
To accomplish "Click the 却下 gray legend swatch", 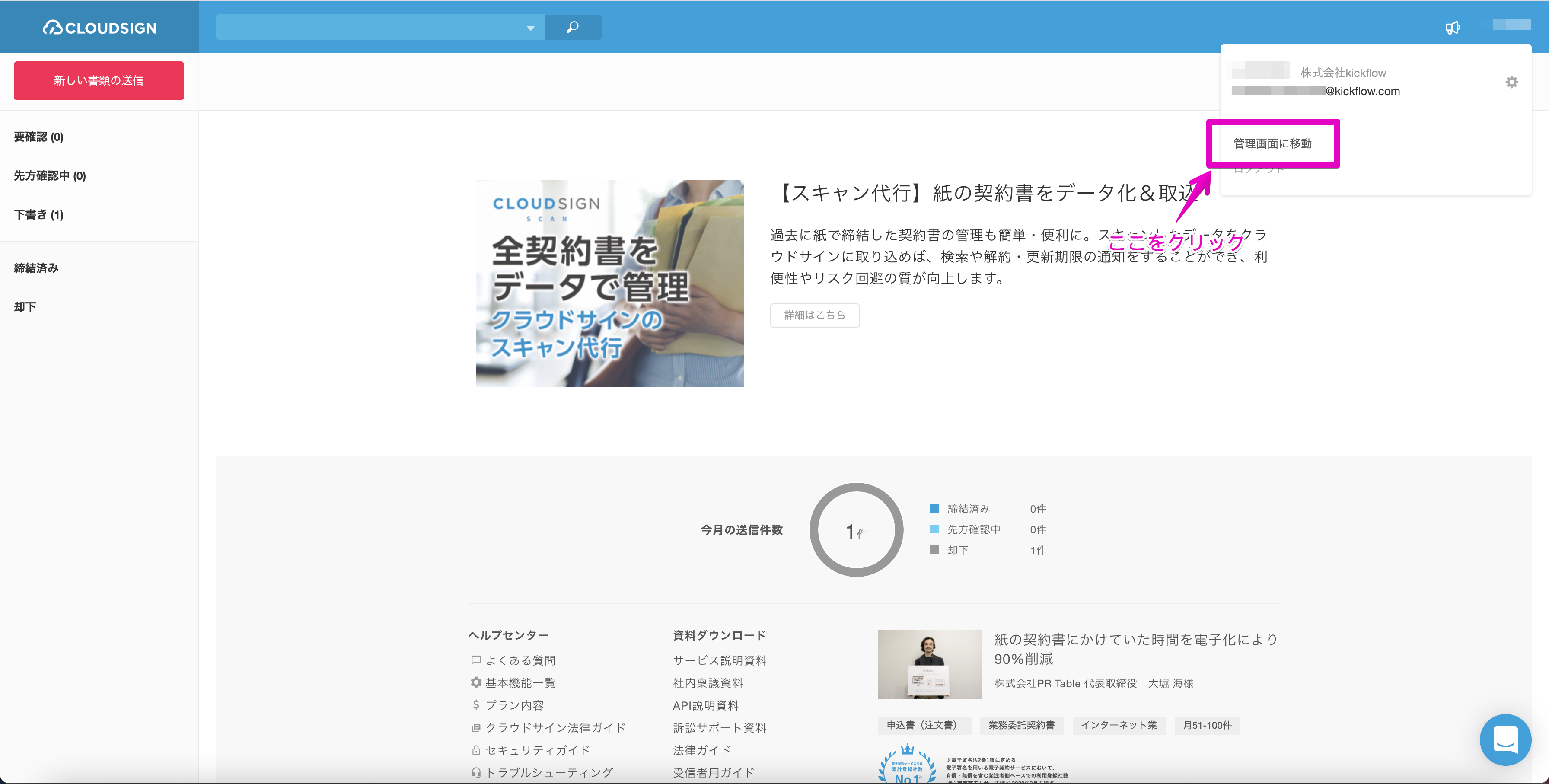I will click(x=934, y=550).
